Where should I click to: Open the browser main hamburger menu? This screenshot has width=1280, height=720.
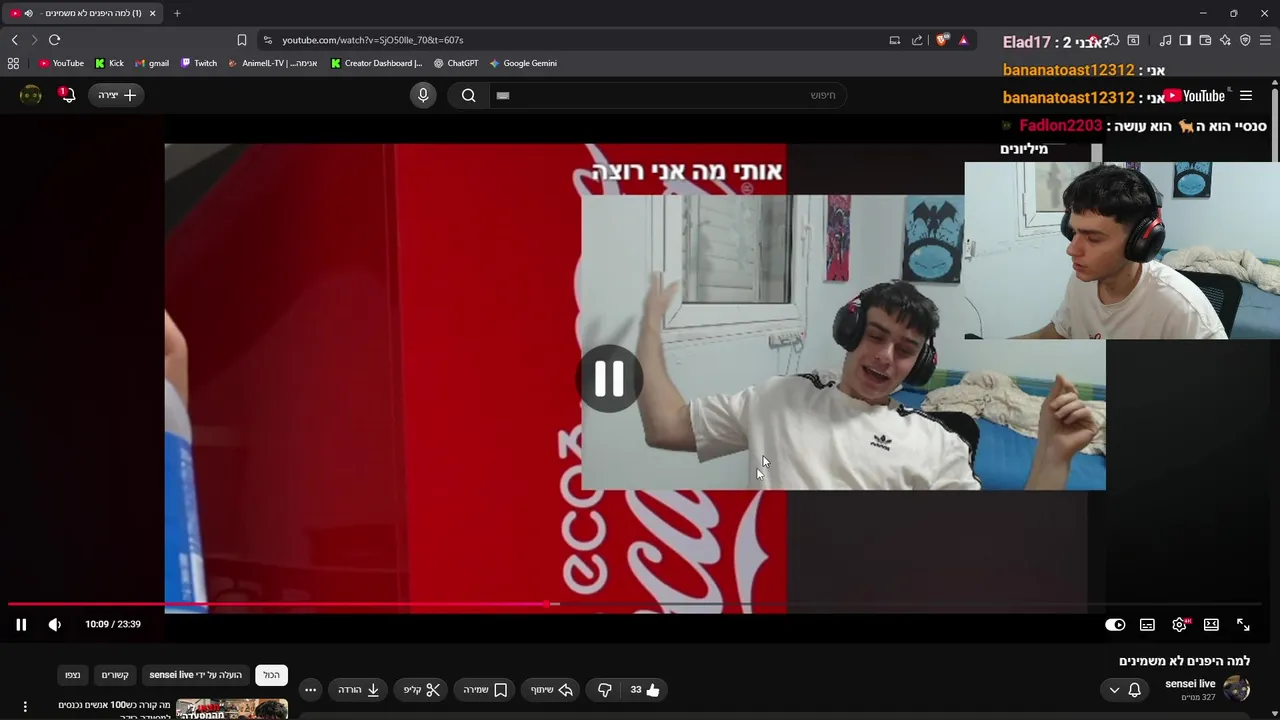point(1265,40)
